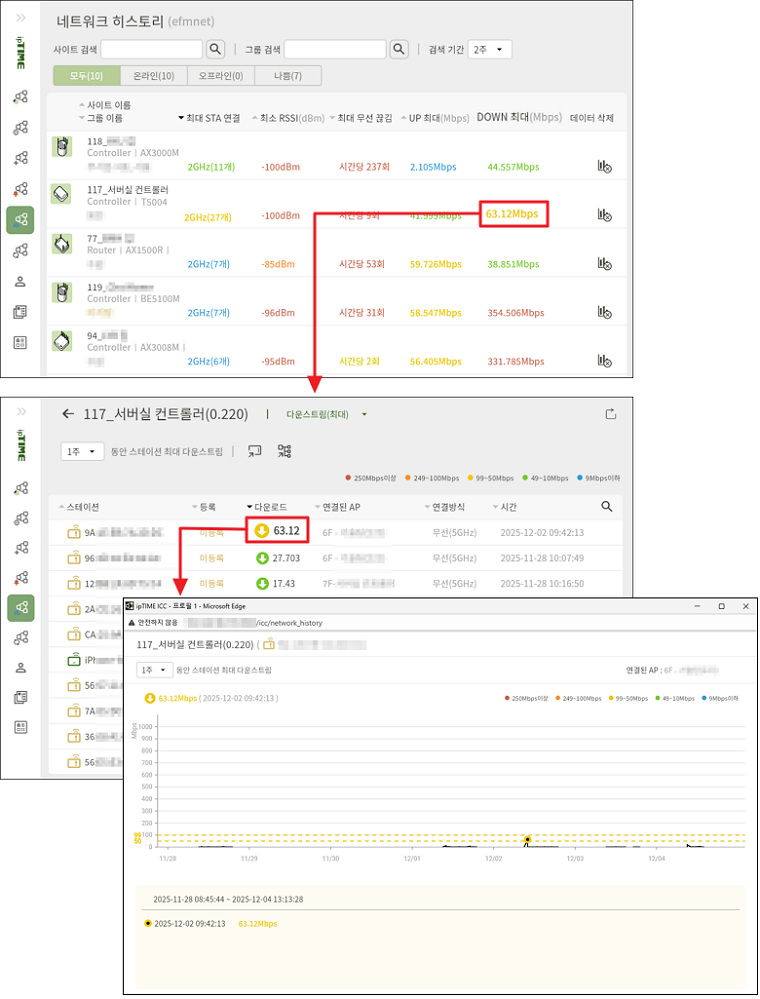Open the 다운스트림(최대) metric dropdown
This screenshot has height=999, width=760.
326,414
